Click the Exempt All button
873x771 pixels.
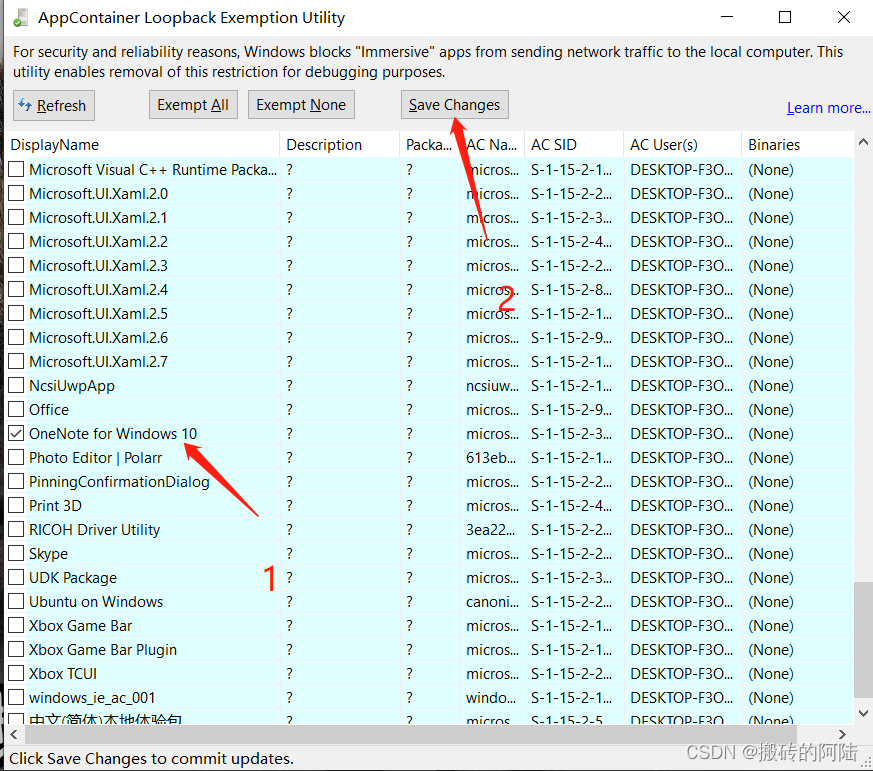point(193,105)
